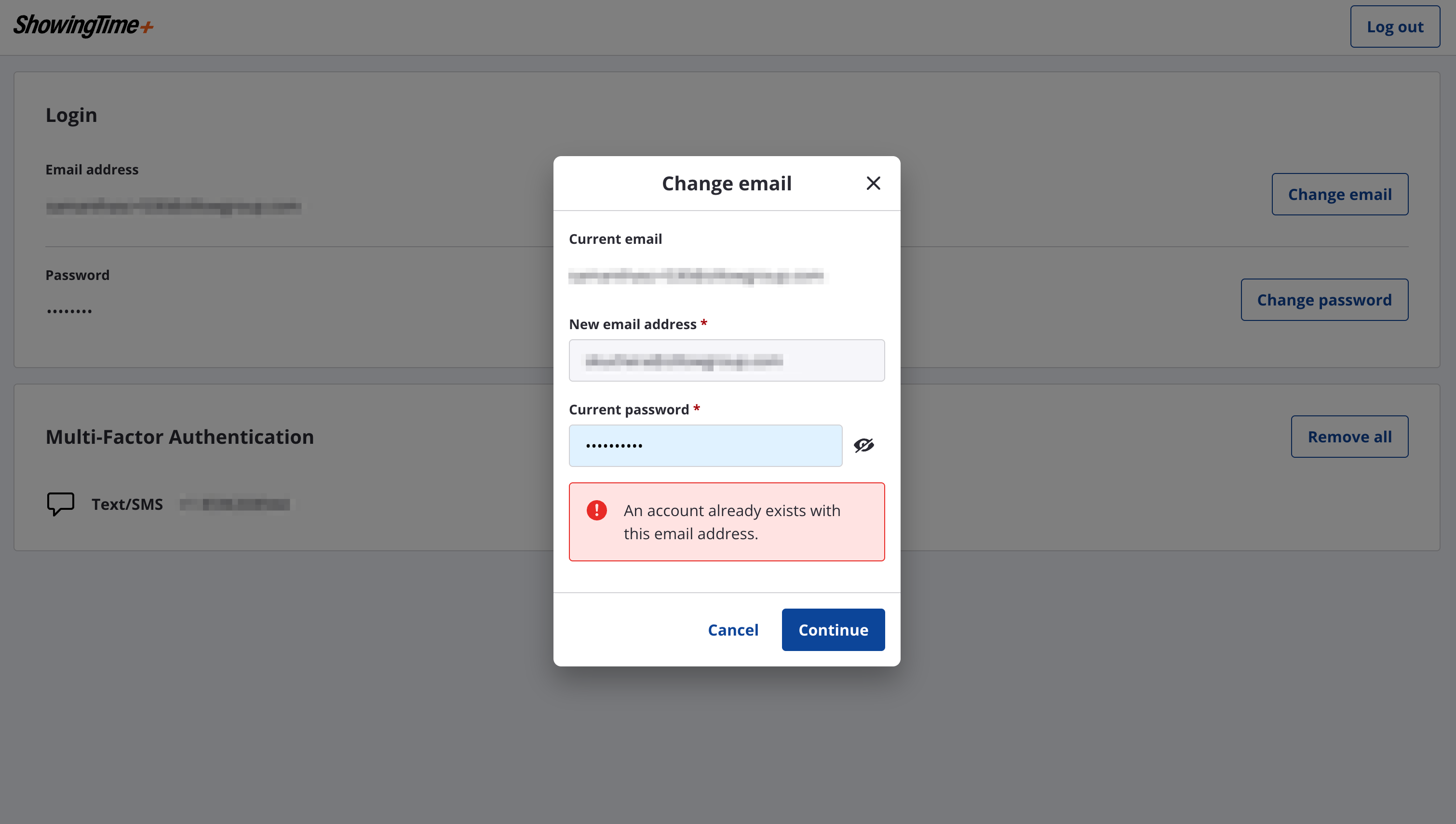Image resolution: width=1456 pixels, height=824 pixels.
Task: Select the error message about existing account
Action: (731, 522)
